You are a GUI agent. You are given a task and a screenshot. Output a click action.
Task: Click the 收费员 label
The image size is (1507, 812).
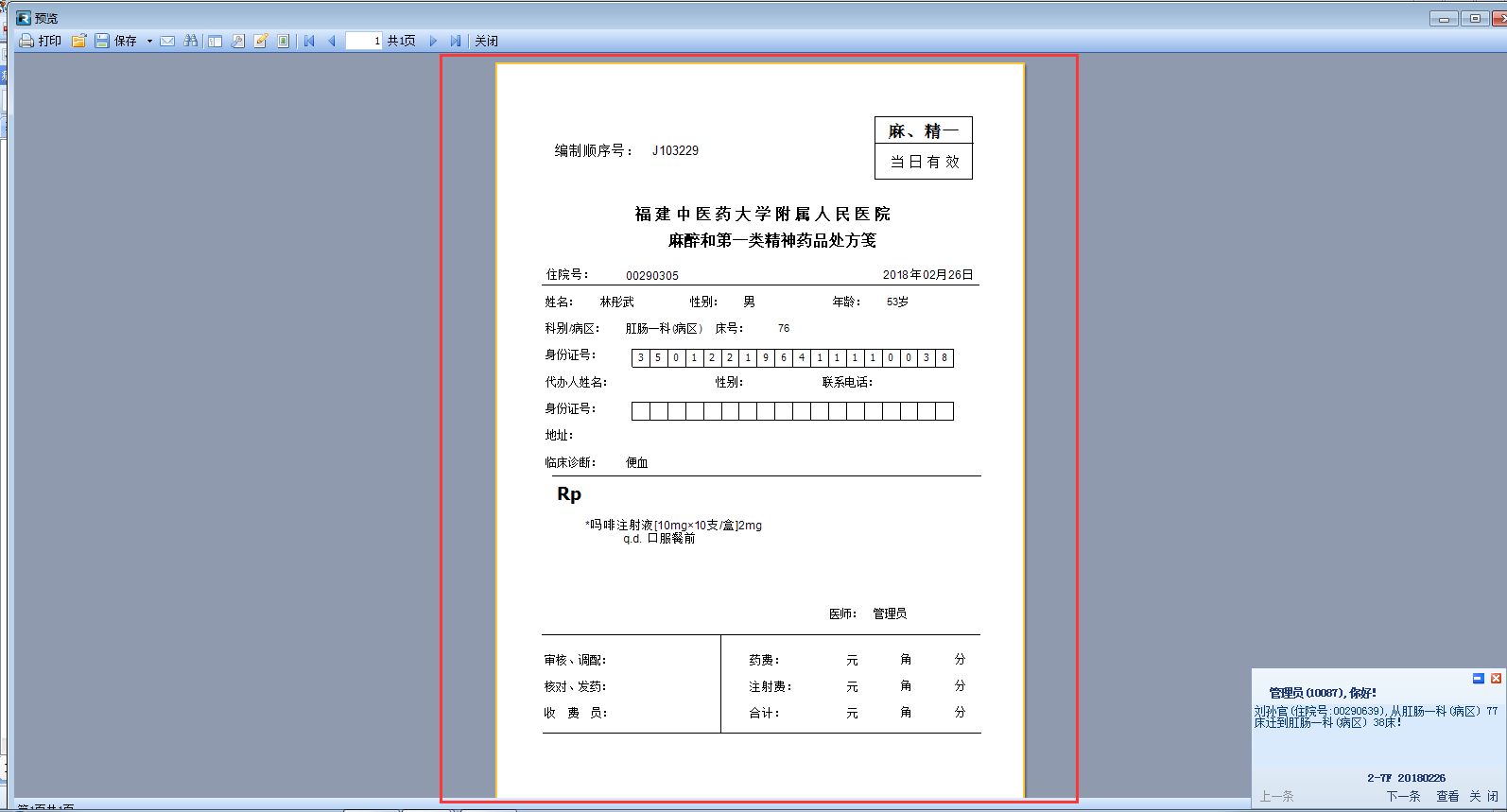click(575, 714)
